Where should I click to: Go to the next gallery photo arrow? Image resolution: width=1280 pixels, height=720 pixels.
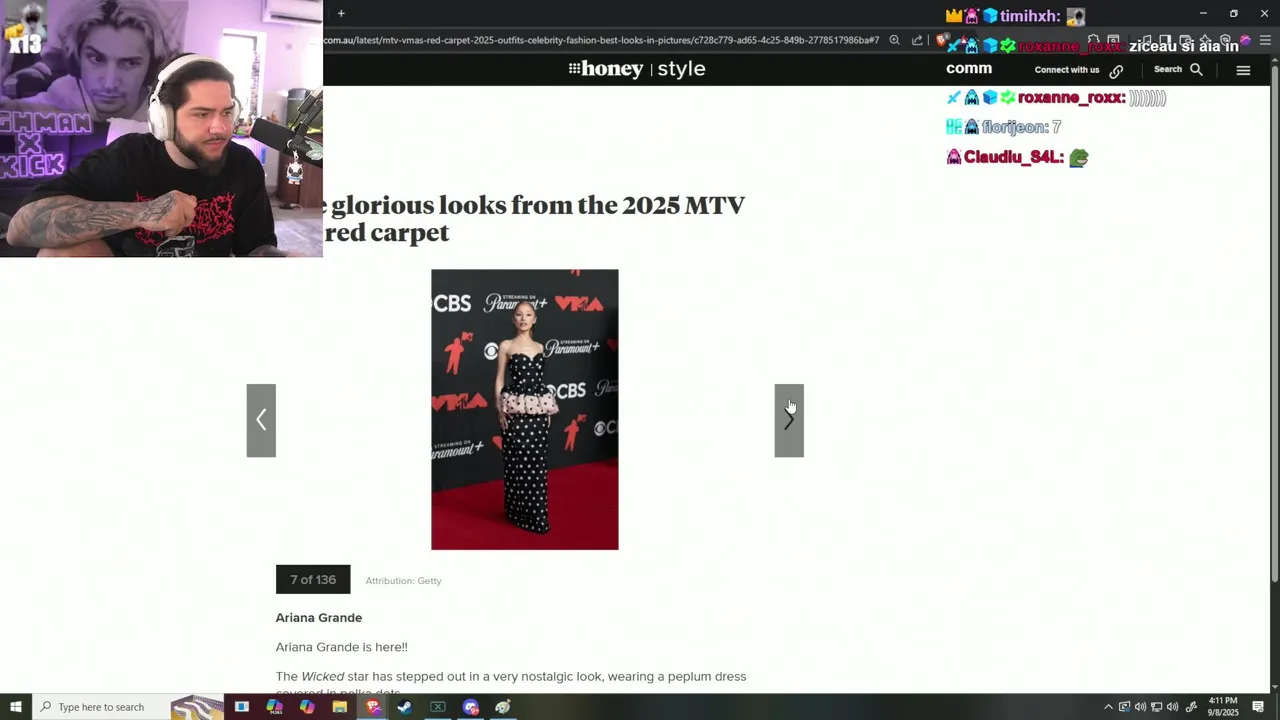tap(789, 420)
